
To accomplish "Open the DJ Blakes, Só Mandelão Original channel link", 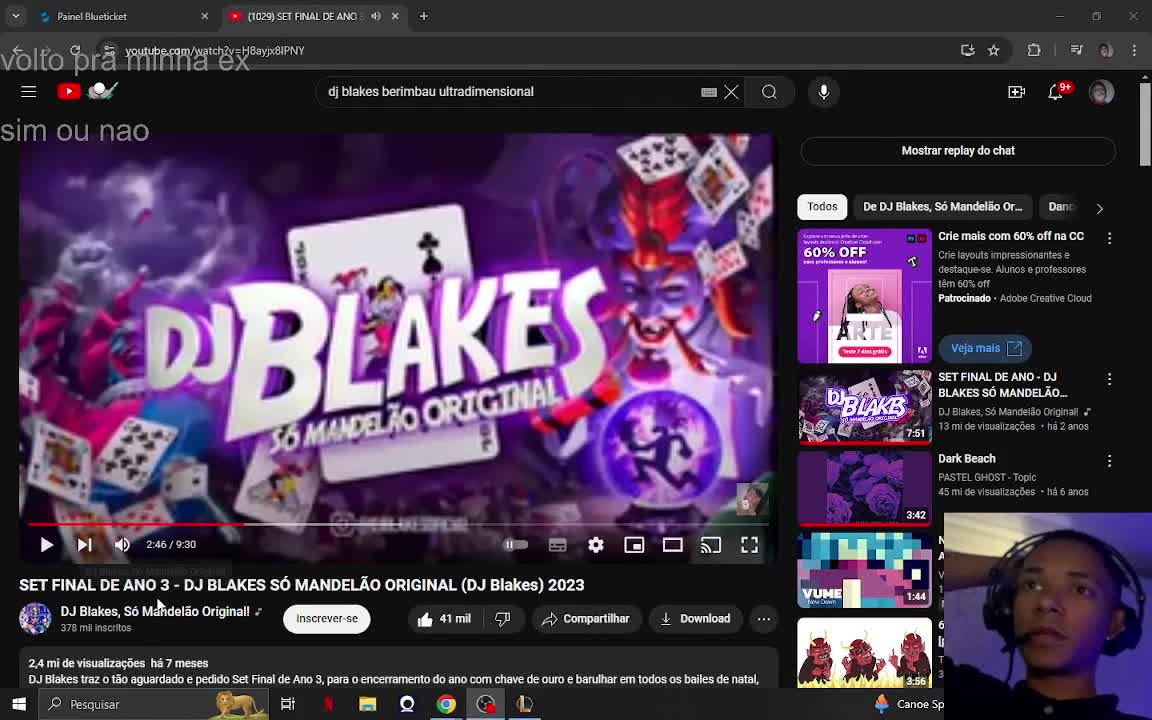I will [x=155, y=611].
